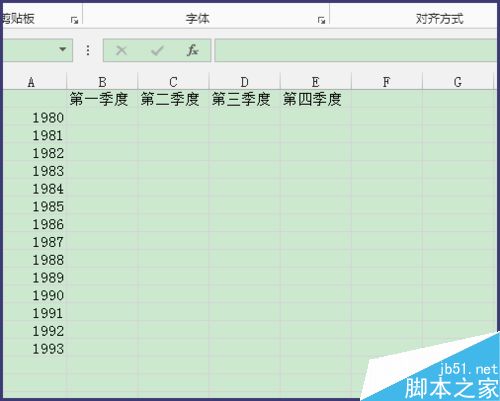The image size is (500, 401).
Task: Select the cell with year 1993
Action: pos(35,349)
